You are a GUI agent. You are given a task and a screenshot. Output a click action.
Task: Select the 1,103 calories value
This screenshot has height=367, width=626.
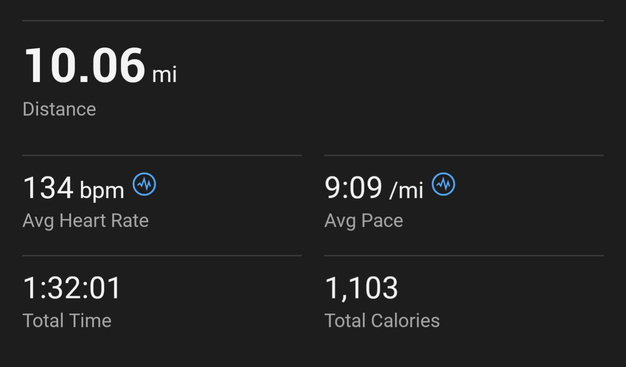tap(362, 288)
